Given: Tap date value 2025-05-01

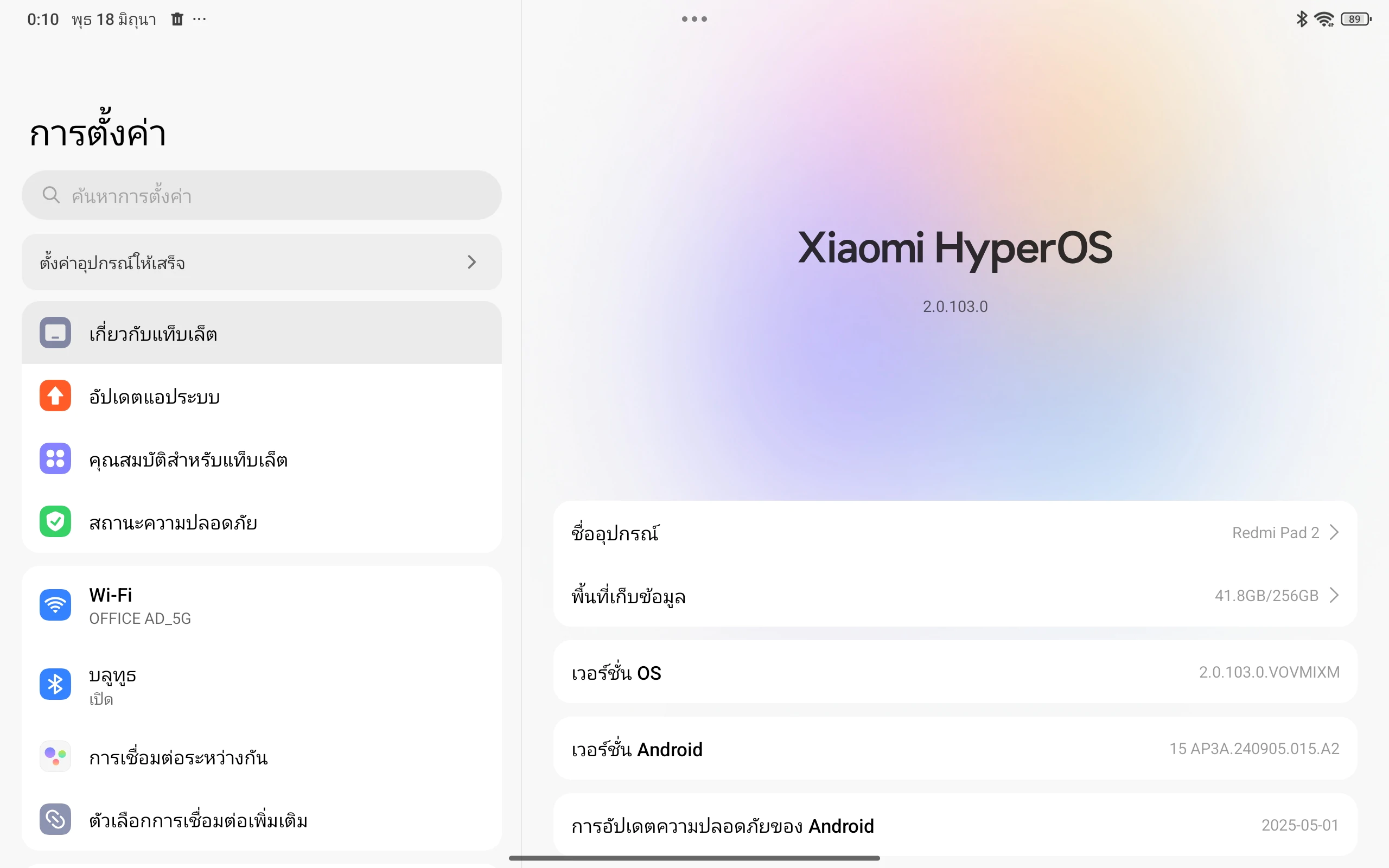Looking at the screenshot, I should [1300, 826].
